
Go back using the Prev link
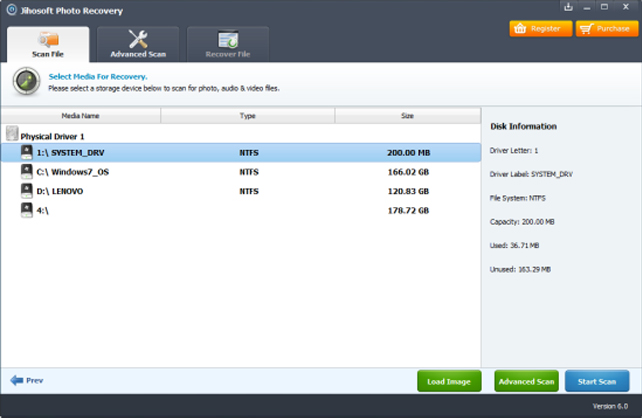[x=27, y=381]
